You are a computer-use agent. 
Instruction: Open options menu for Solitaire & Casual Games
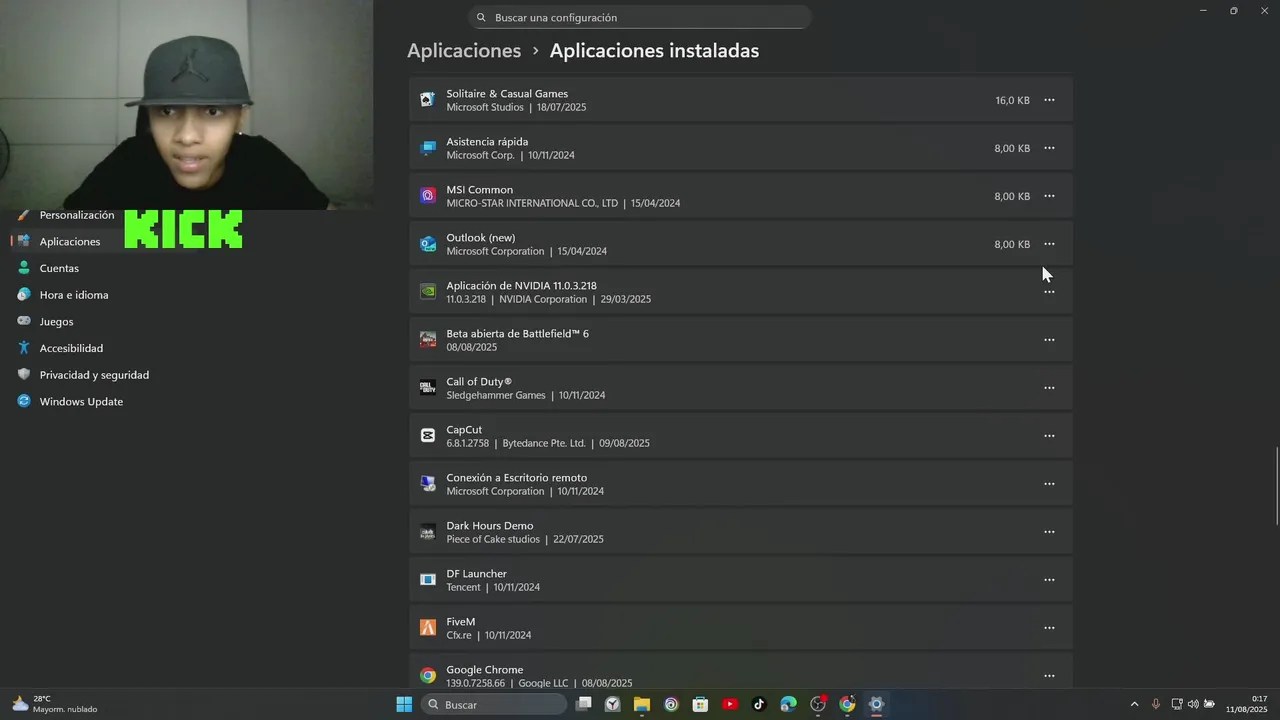[x=1049, y=100]
